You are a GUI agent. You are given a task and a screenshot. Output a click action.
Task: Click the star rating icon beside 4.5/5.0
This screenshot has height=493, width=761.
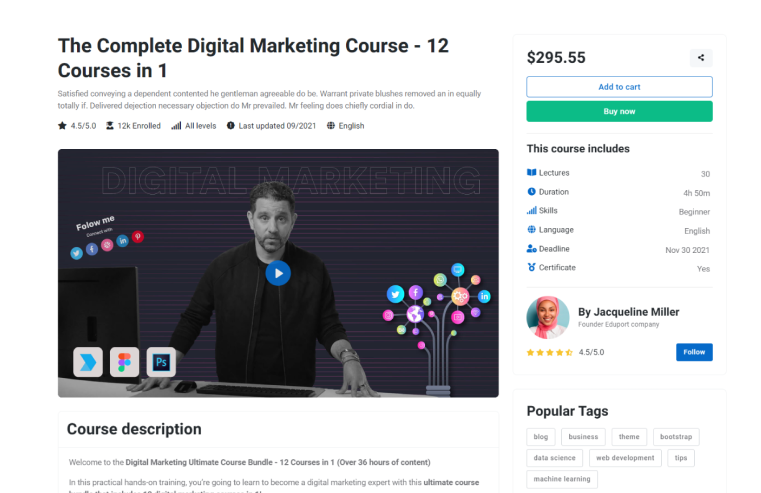pyautogui.click(x=62, y=126)
